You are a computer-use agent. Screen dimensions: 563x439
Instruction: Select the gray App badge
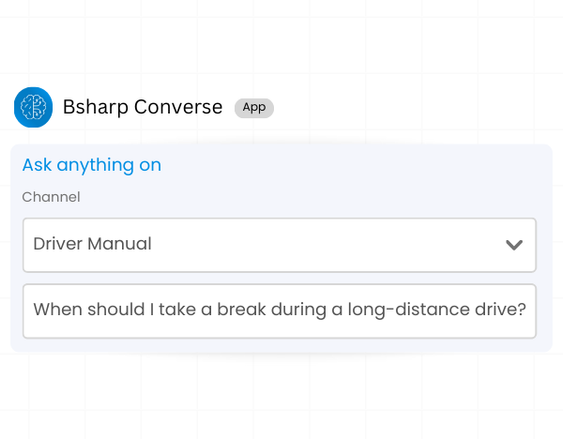(x=254, y=108)
